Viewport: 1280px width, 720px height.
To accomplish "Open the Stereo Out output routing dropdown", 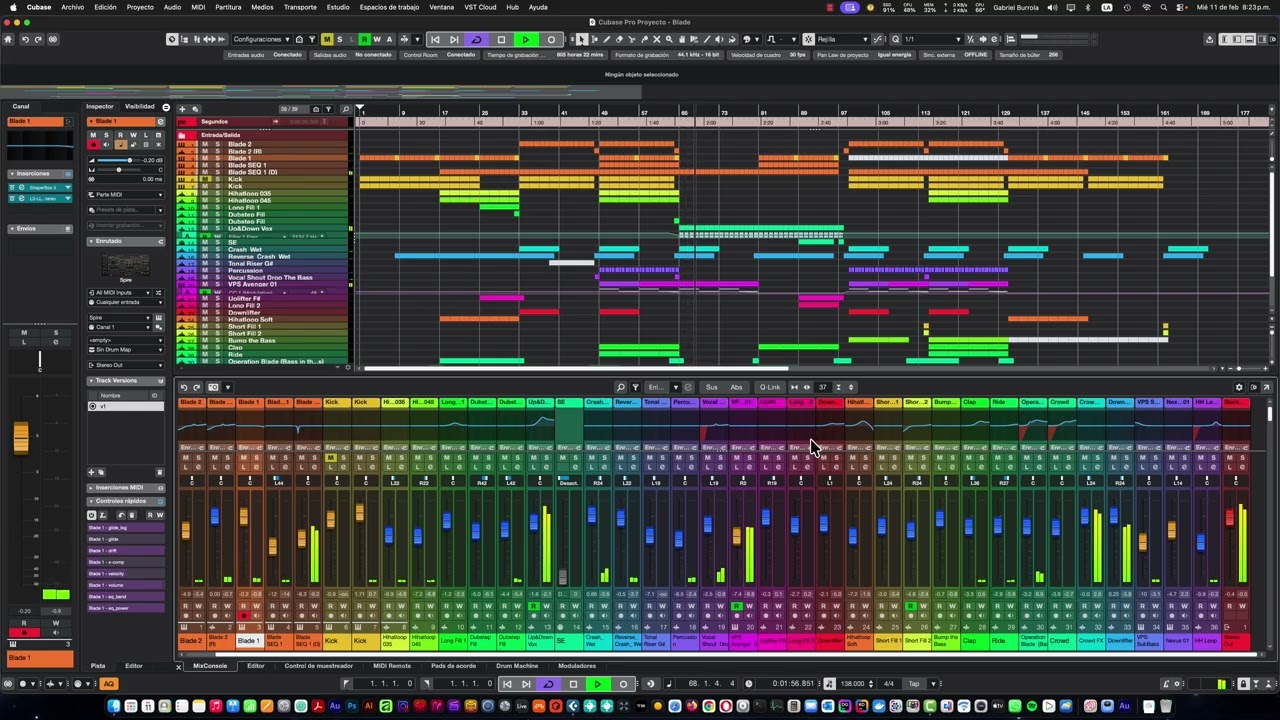I will [x=126, y=365].
